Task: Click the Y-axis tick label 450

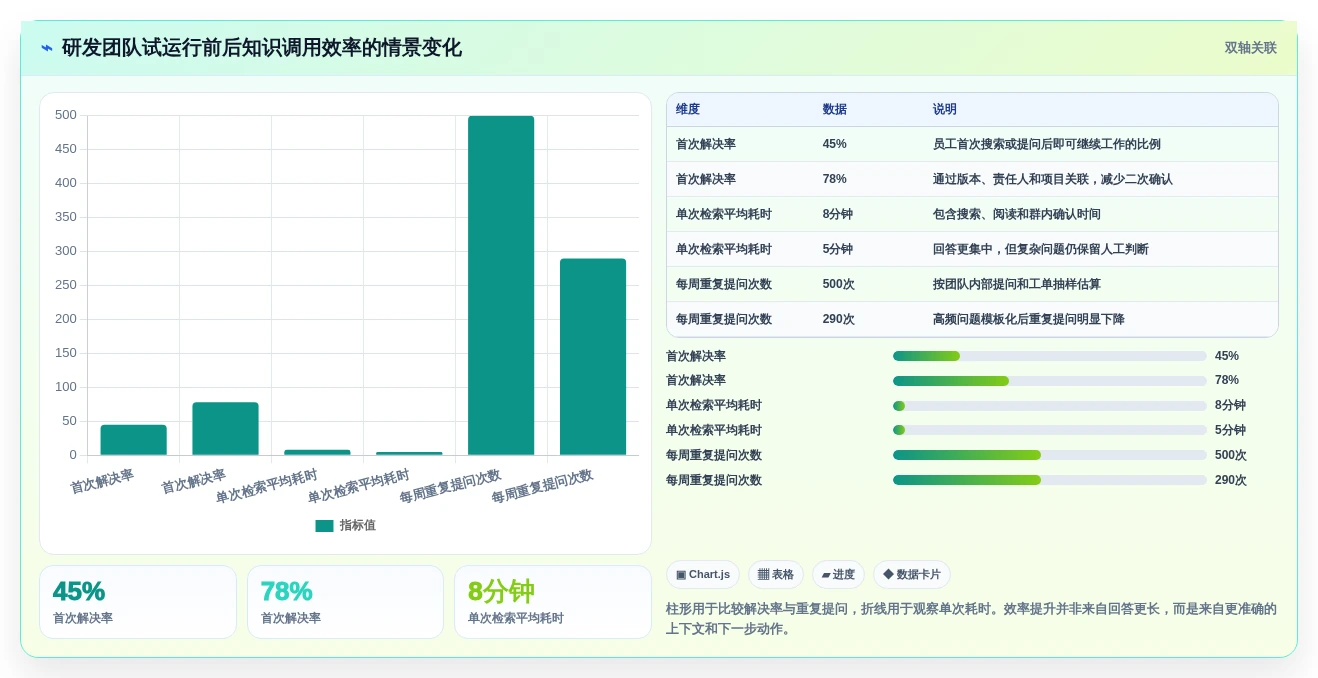Action: click(66, 149)
